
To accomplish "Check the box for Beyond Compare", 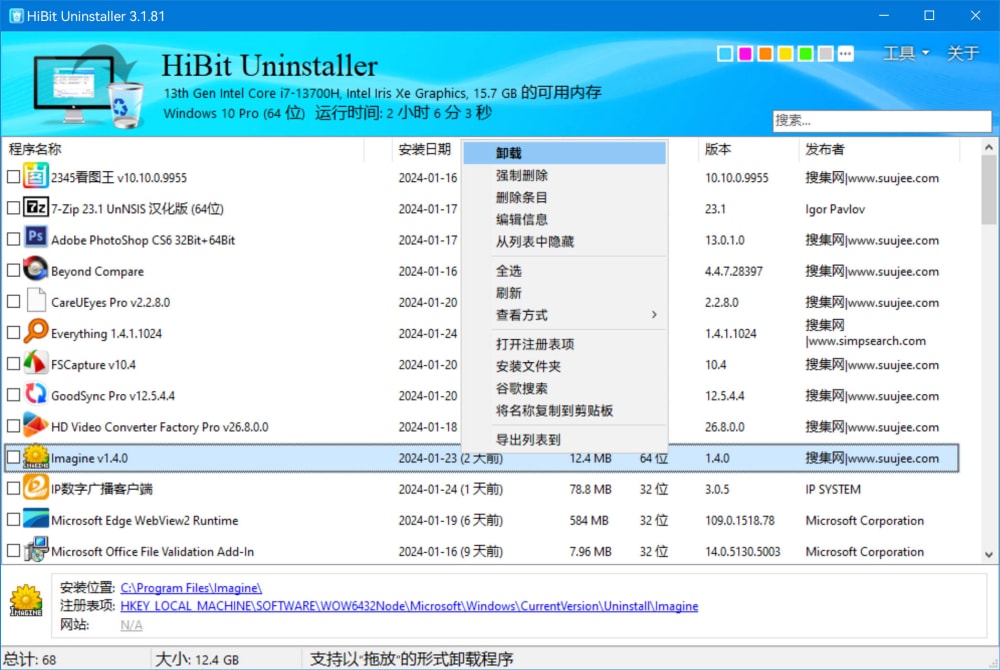I will pos(13,270).
